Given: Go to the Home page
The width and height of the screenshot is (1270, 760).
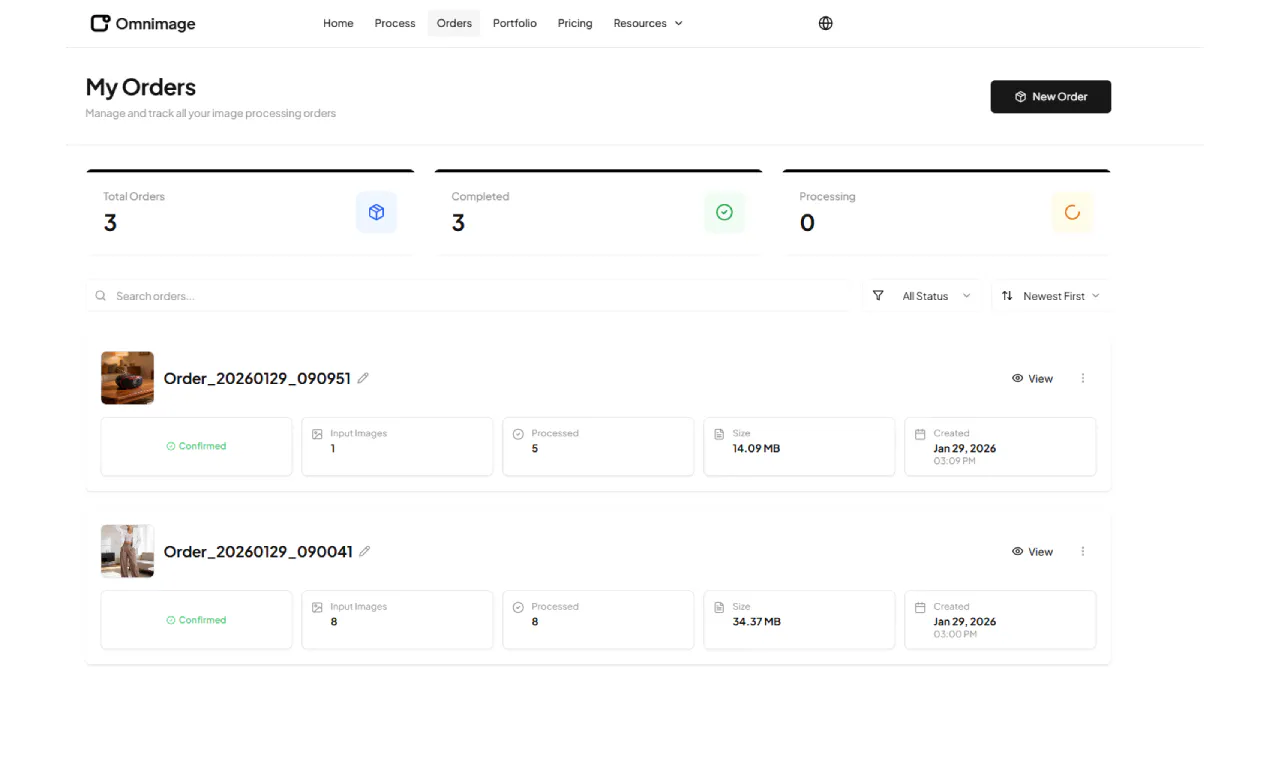Looking at the screenshot, I should [338, 23].
